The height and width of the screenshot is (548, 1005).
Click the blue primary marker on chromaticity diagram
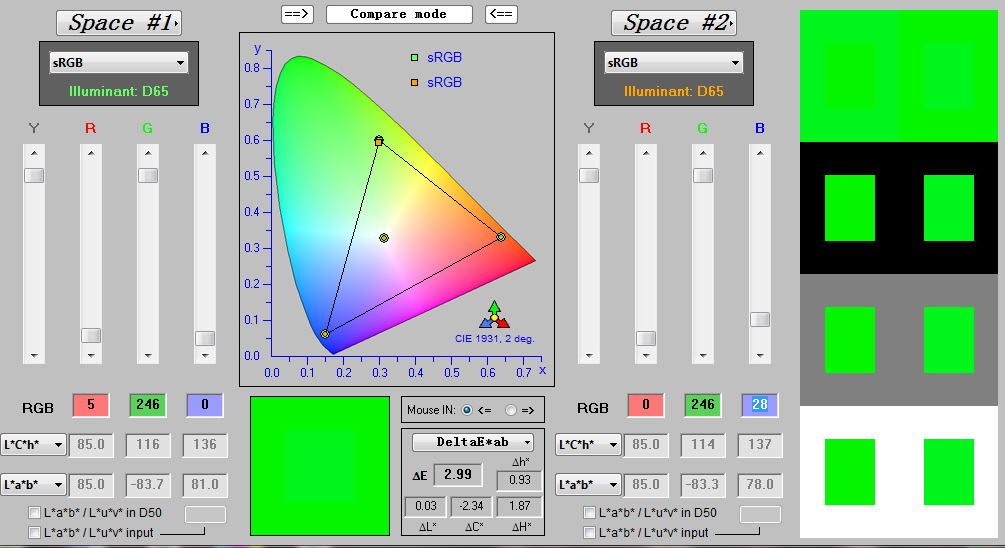[x=325, y=334]
